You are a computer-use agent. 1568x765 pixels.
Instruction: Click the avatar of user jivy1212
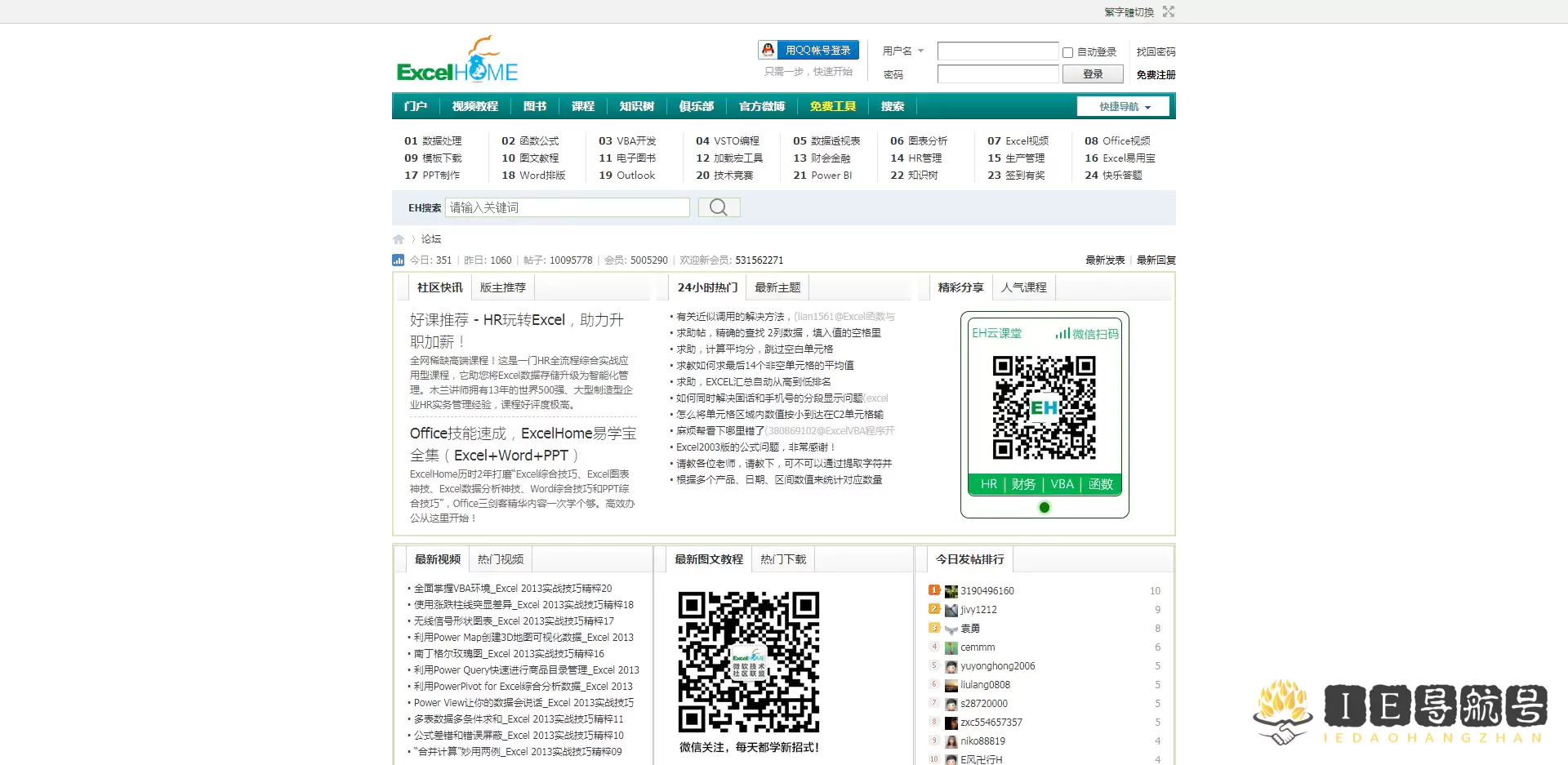951,610
